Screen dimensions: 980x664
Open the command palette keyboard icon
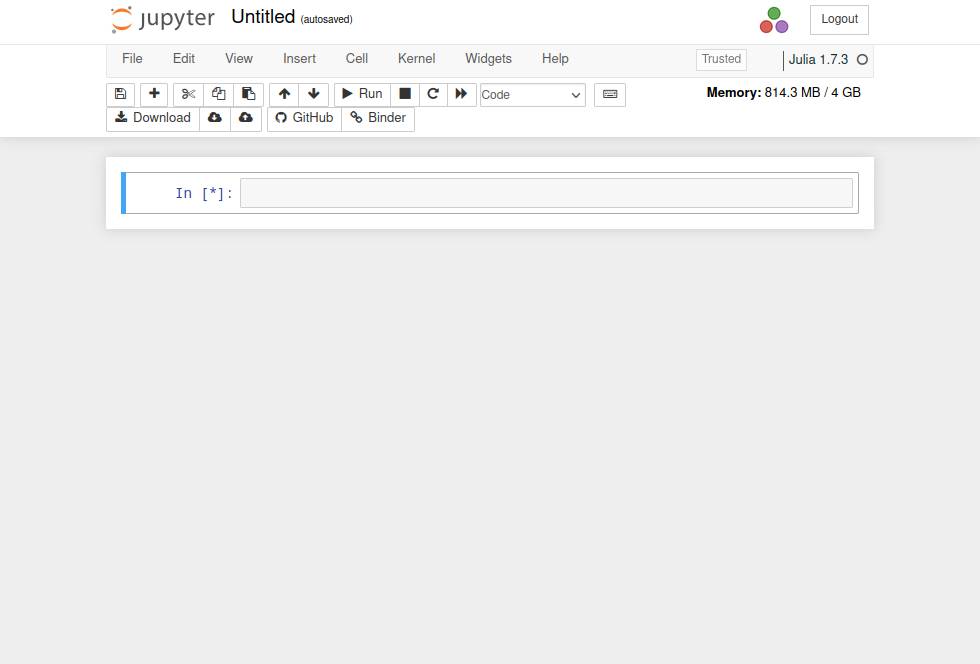[x=610, y=94]
